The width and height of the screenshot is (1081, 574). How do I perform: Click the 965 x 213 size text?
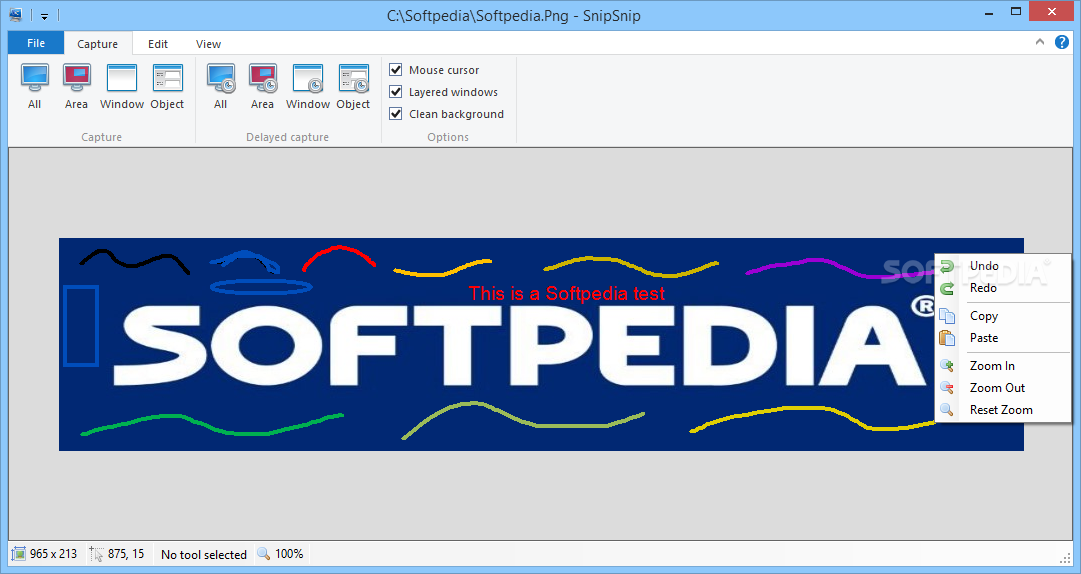click(x=54, y=554)
